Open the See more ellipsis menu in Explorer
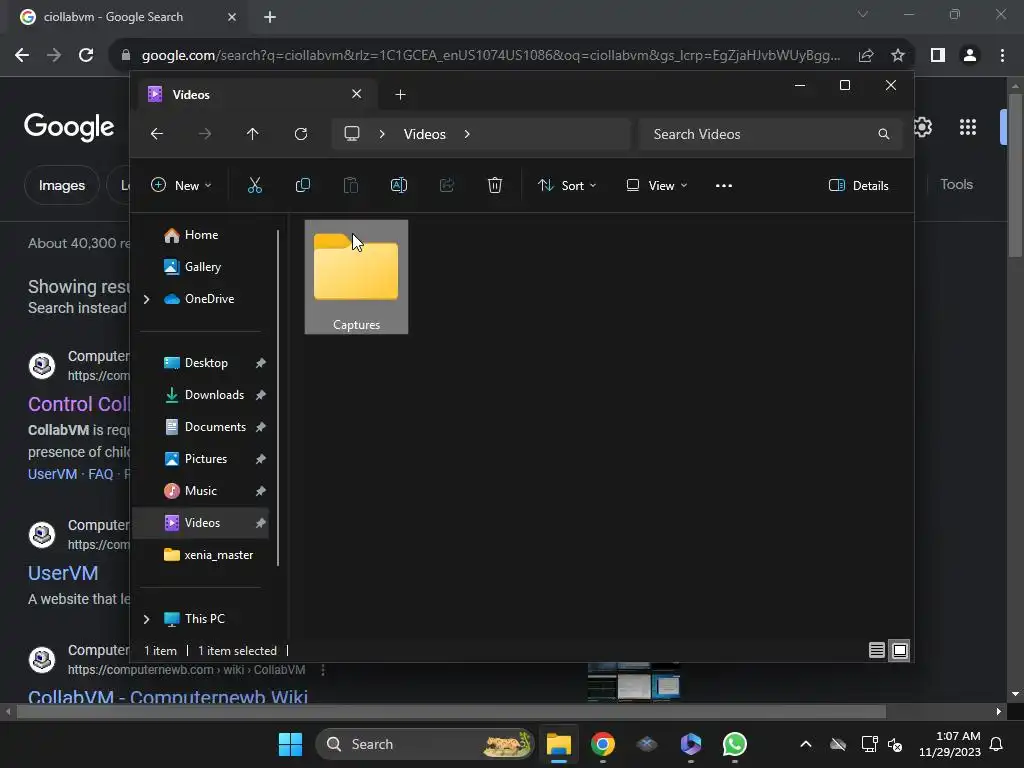 point(724,185)
